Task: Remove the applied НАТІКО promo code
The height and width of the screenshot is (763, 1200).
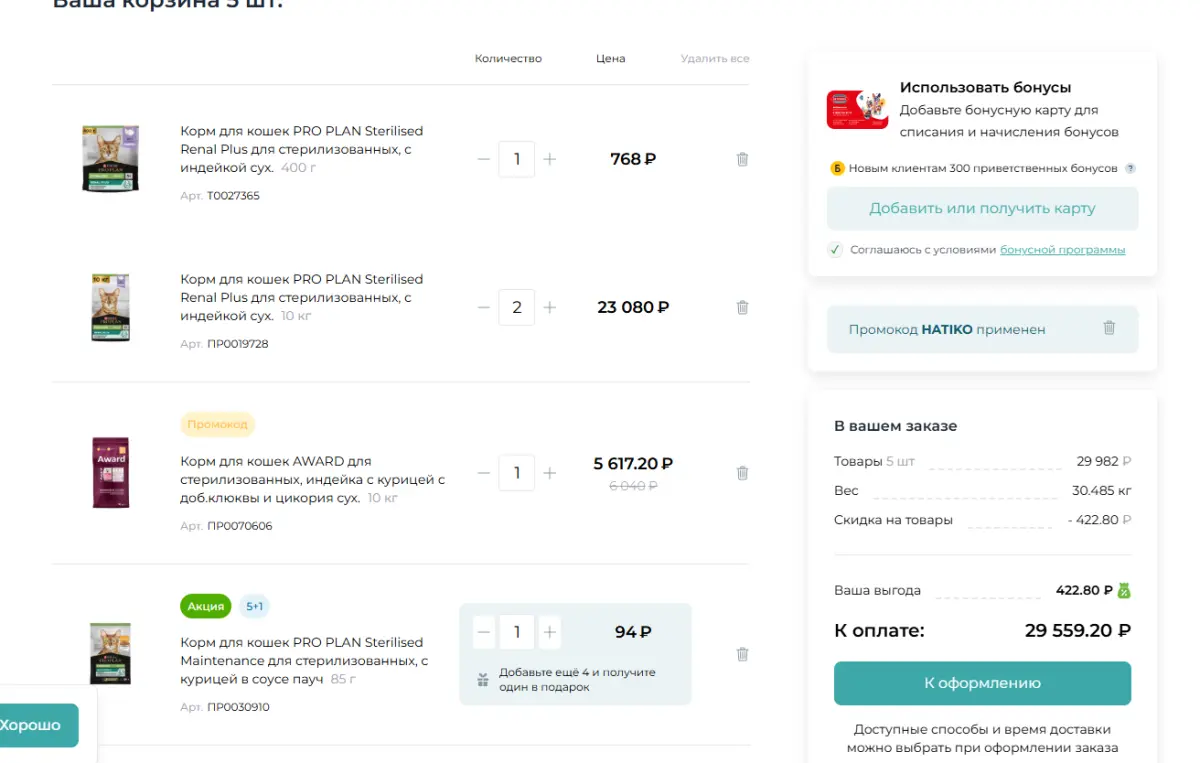Action: pos(1109,328)
